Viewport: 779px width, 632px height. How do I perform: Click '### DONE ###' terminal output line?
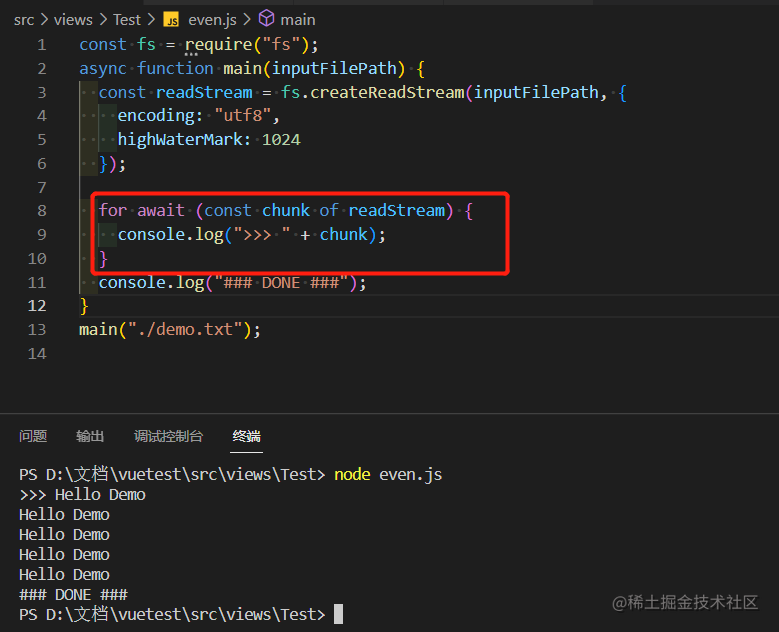point(74,595)
